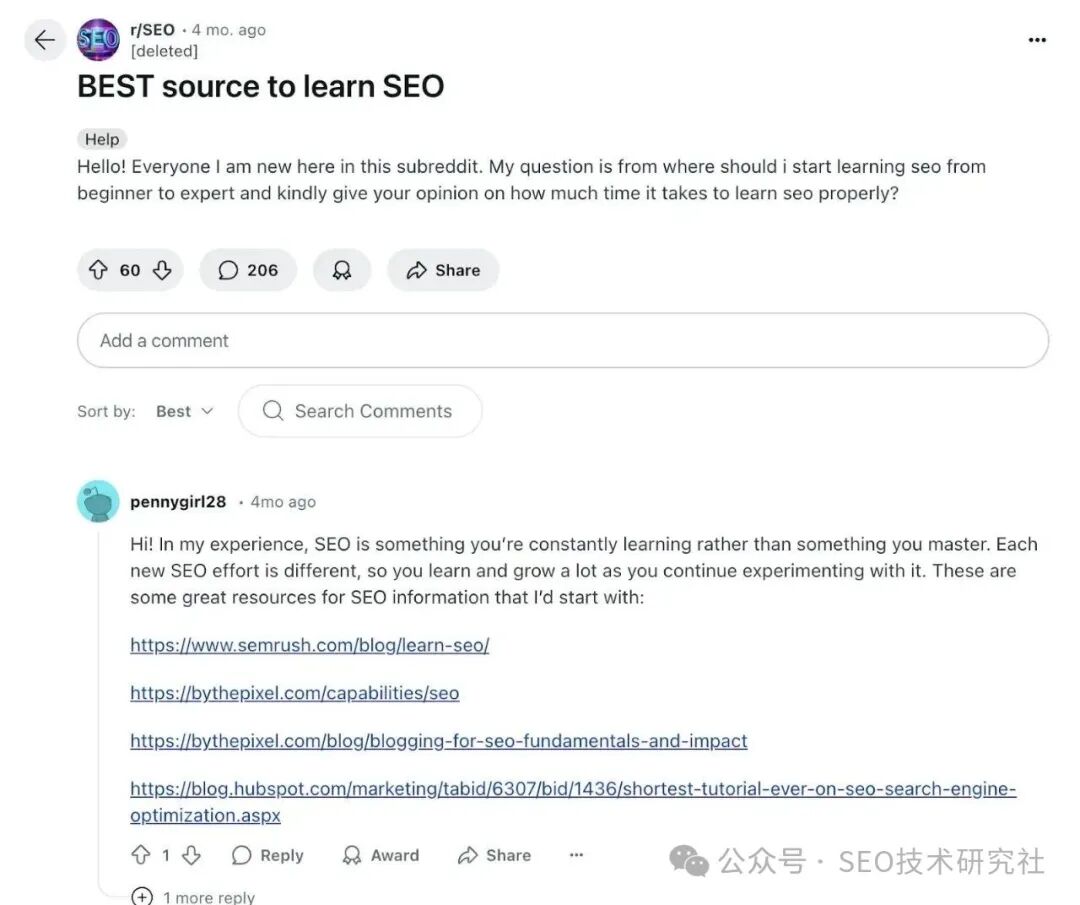1080x905 pixels.
Task: Open more options on pennygirl28's comment
Action: pyautogui.click(x=576, y=855)
